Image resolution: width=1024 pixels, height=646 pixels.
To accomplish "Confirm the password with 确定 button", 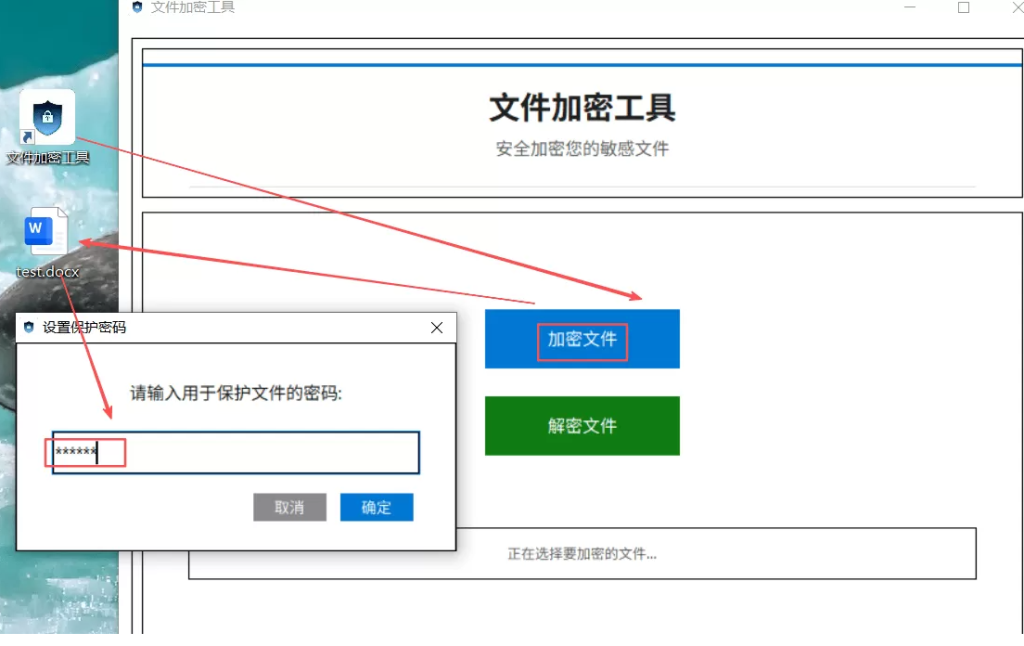I will point(377,508).
